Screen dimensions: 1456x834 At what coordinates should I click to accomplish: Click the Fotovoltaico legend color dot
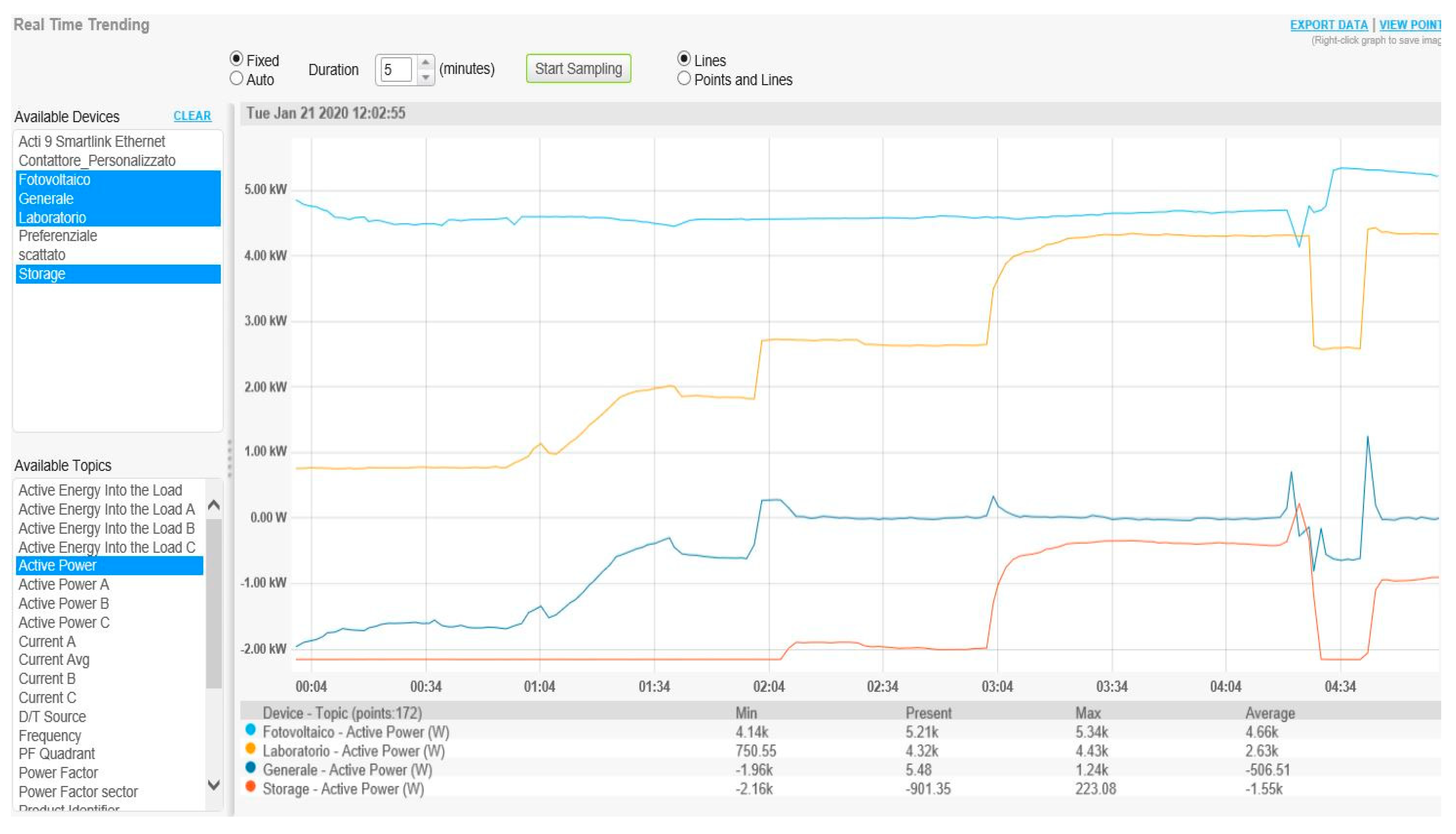coord(250,730)
